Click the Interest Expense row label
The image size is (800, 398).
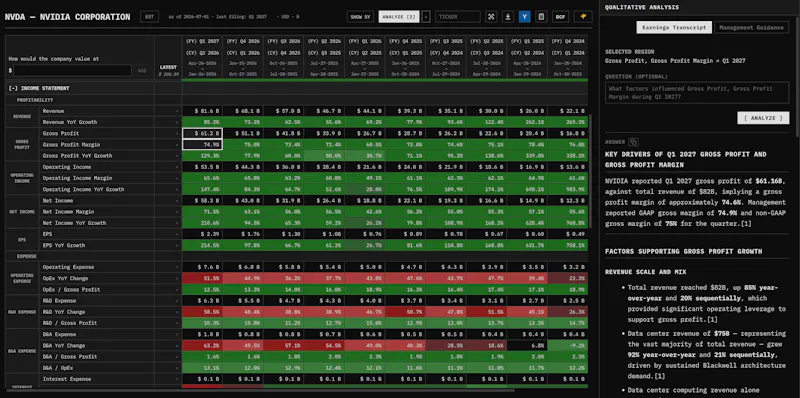click(67, 379)
